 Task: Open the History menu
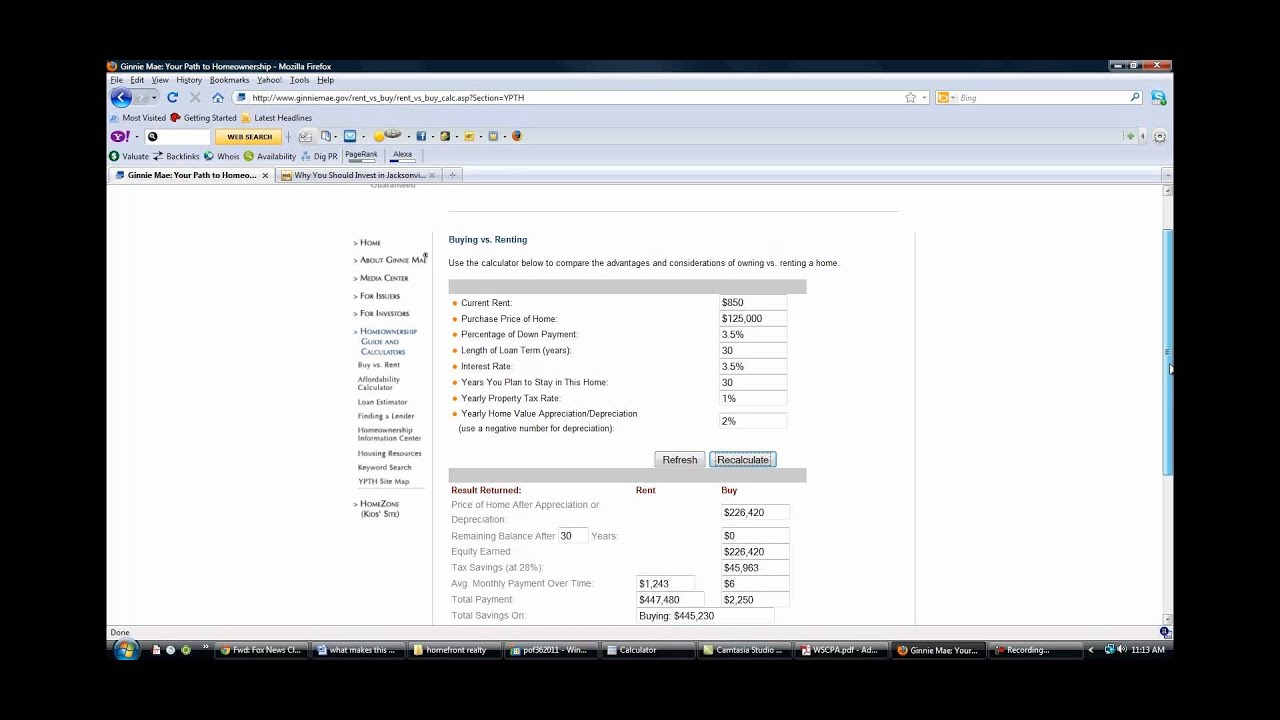tap(189, 80)
